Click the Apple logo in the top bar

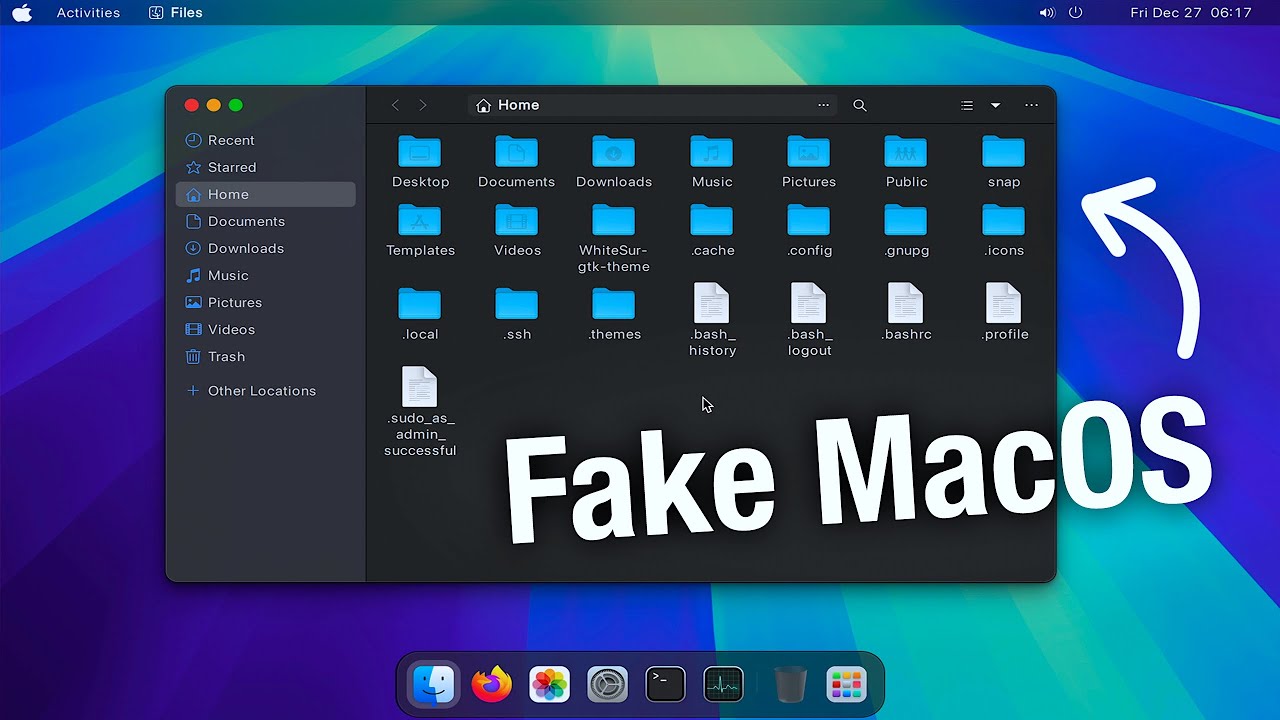pyautogui.click(x=21, y=13)
